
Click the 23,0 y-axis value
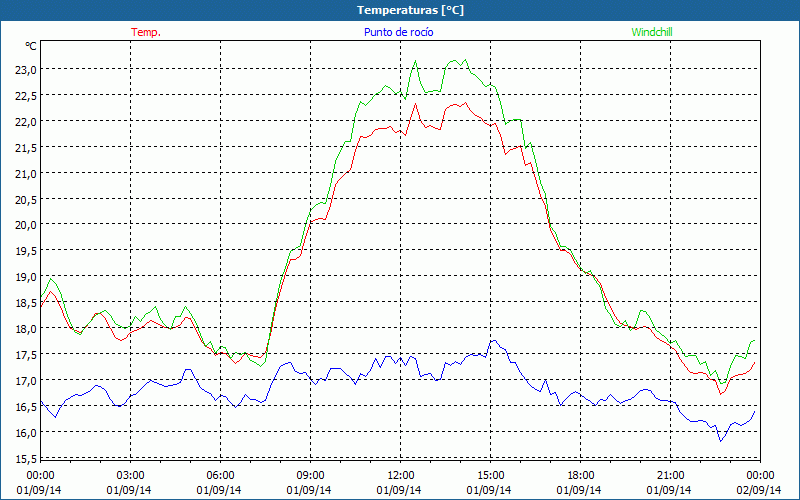26,70
